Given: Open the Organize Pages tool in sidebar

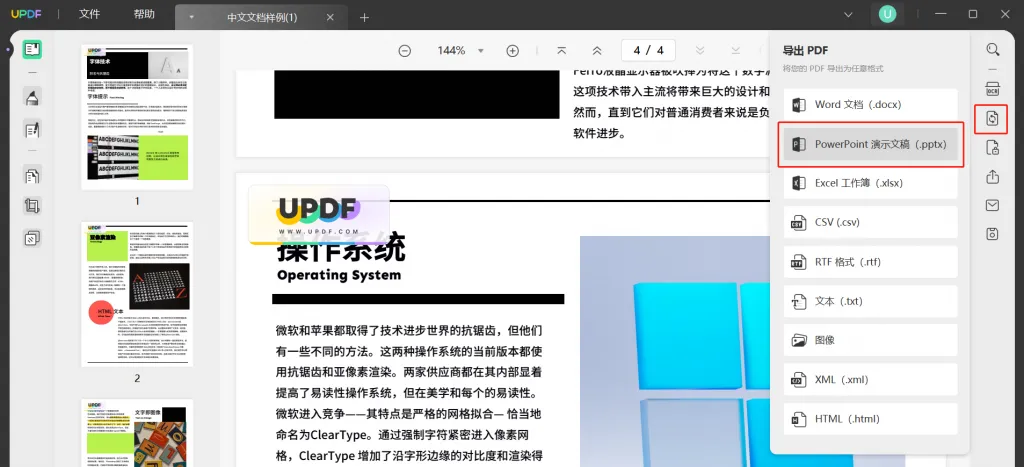Looking at the screenshot, I should [32, 175].
